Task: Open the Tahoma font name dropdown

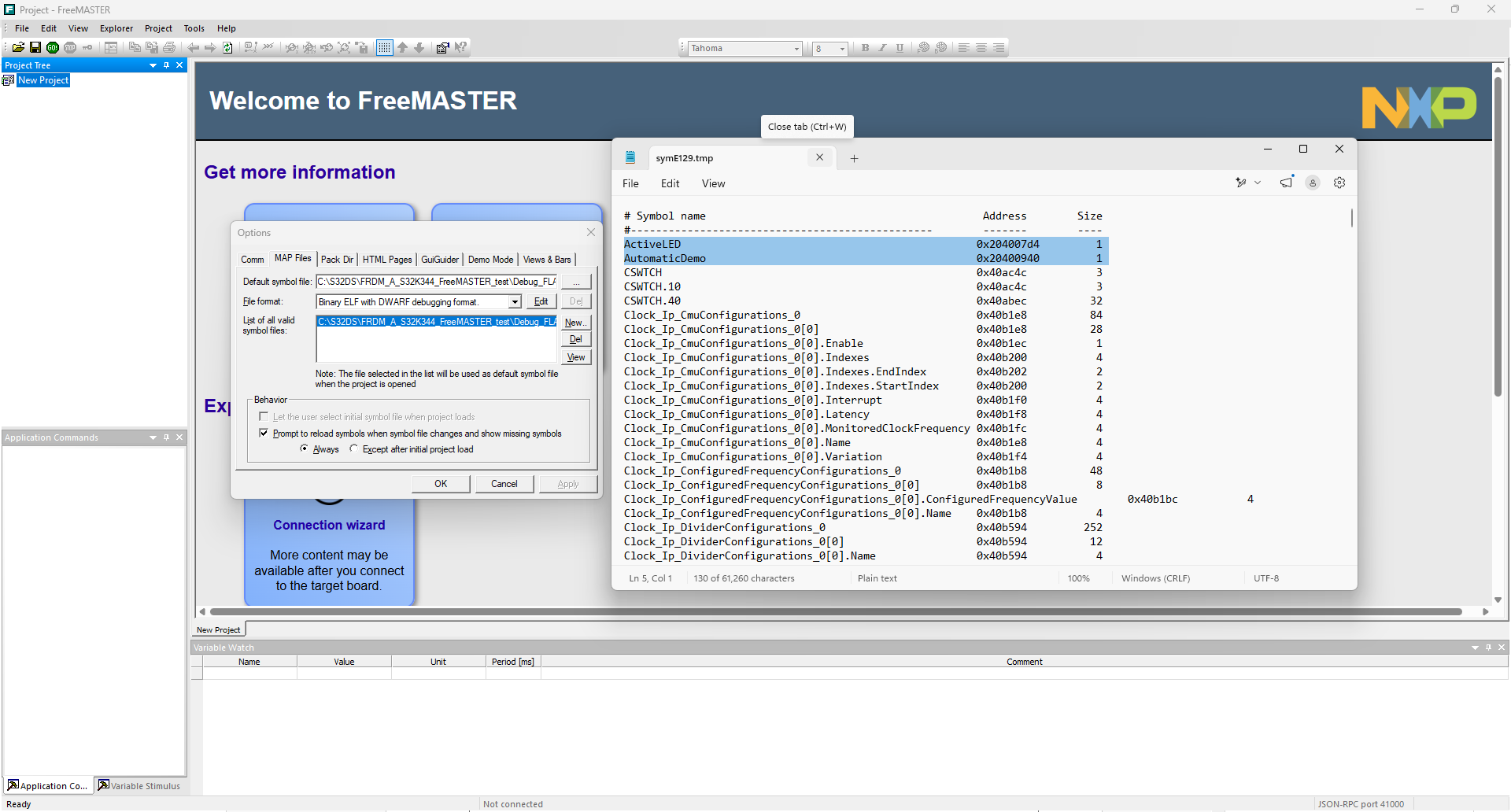Action: point(796,49)
